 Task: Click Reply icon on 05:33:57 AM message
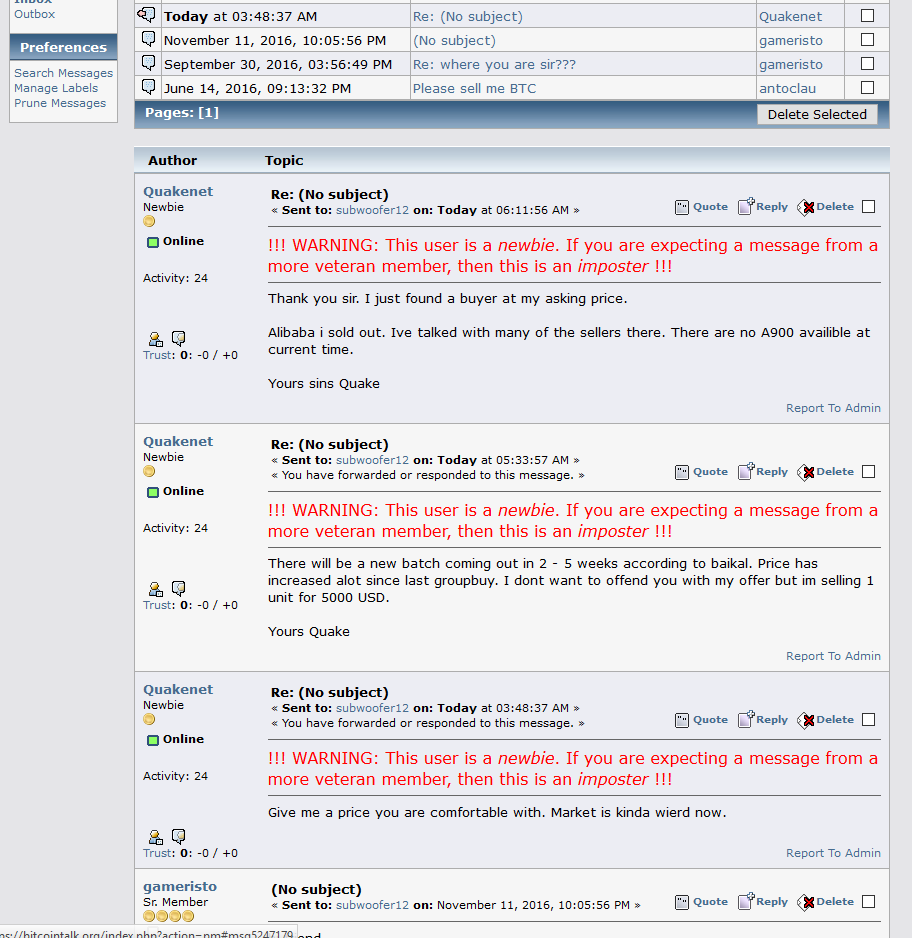746,471
